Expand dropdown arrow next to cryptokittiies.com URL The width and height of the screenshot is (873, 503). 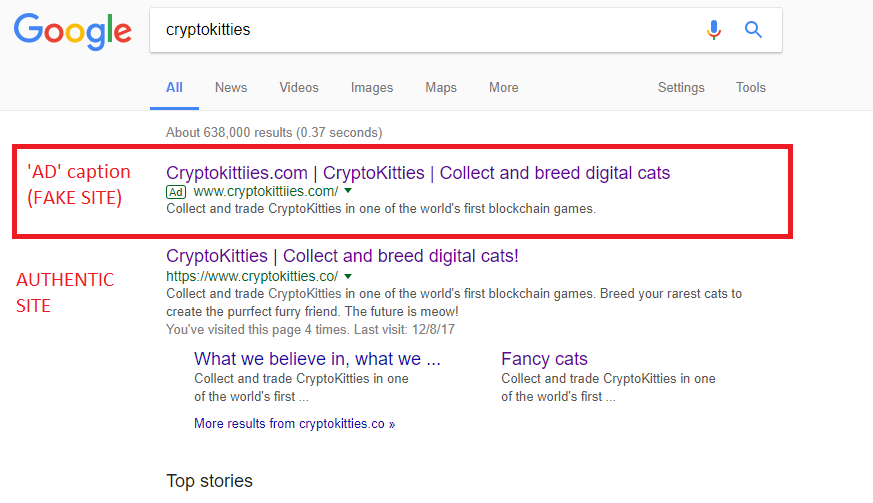coord(348,191)
